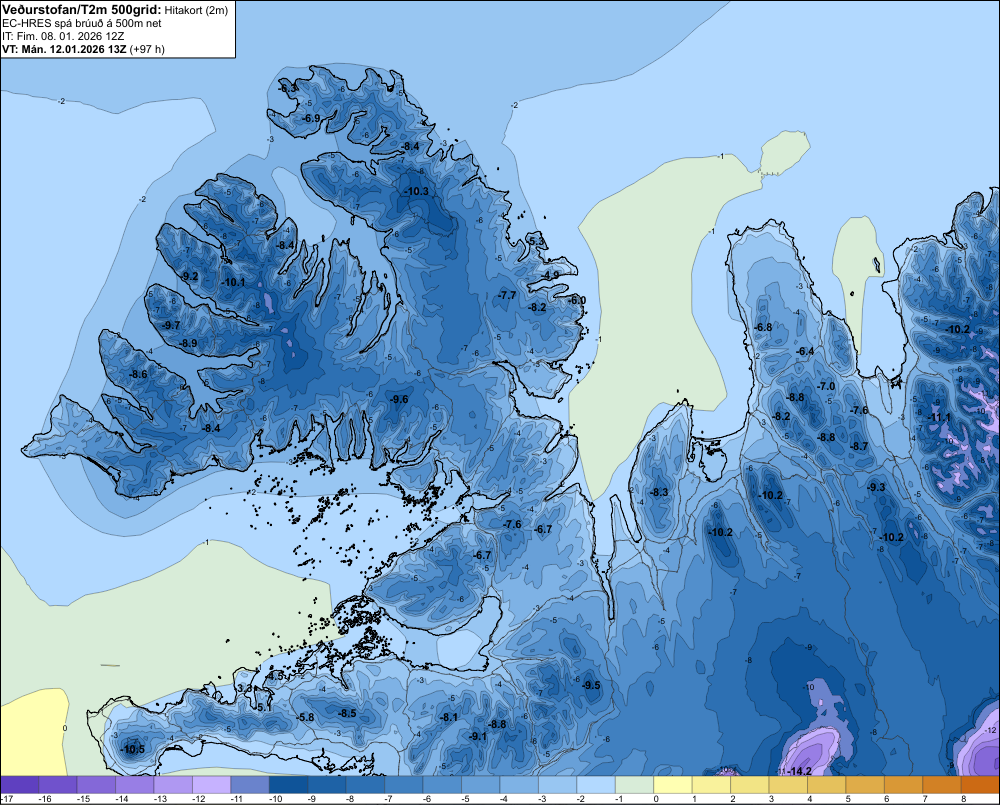Click the -4.9 temperature value
This screenshot has width=1000, height=805.
(550, 276)
